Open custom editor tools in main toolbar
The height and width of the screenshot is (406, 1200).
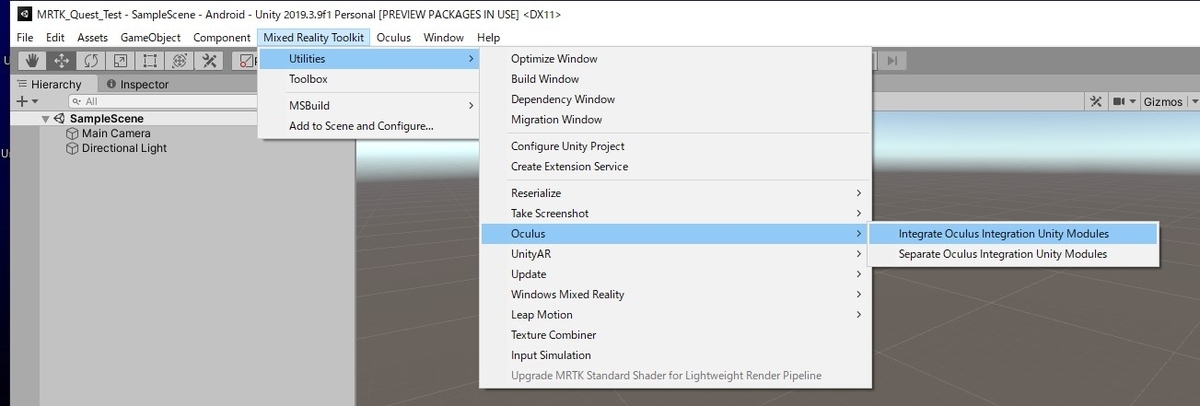pos(209,60)
